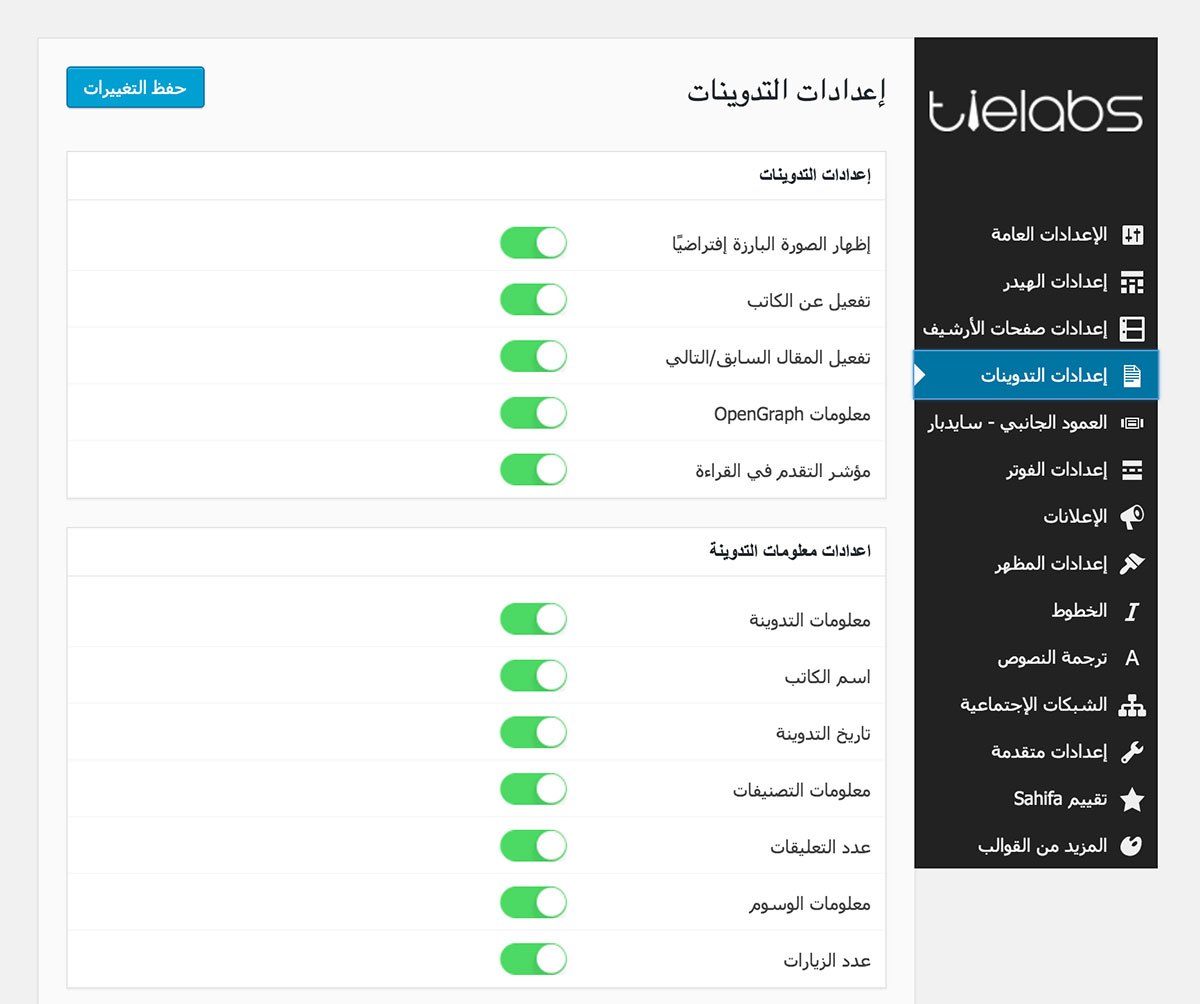Click the archive icon beside إعدادات صفحات الأرشيف

(x=1132, y=329)
